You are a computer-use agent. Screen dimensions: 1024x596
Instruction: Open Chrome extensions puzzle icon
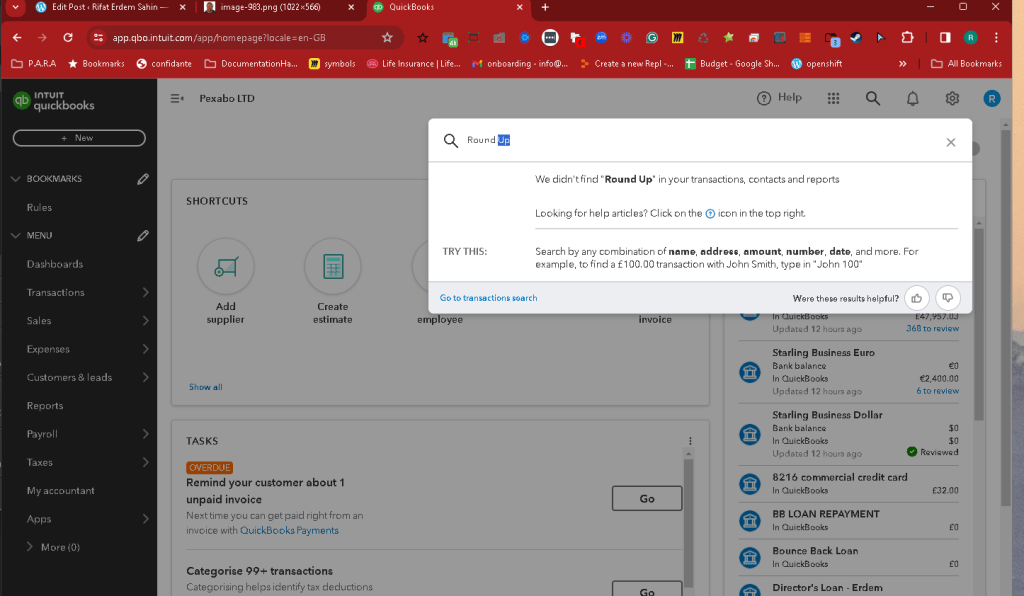tap(907, 38)
